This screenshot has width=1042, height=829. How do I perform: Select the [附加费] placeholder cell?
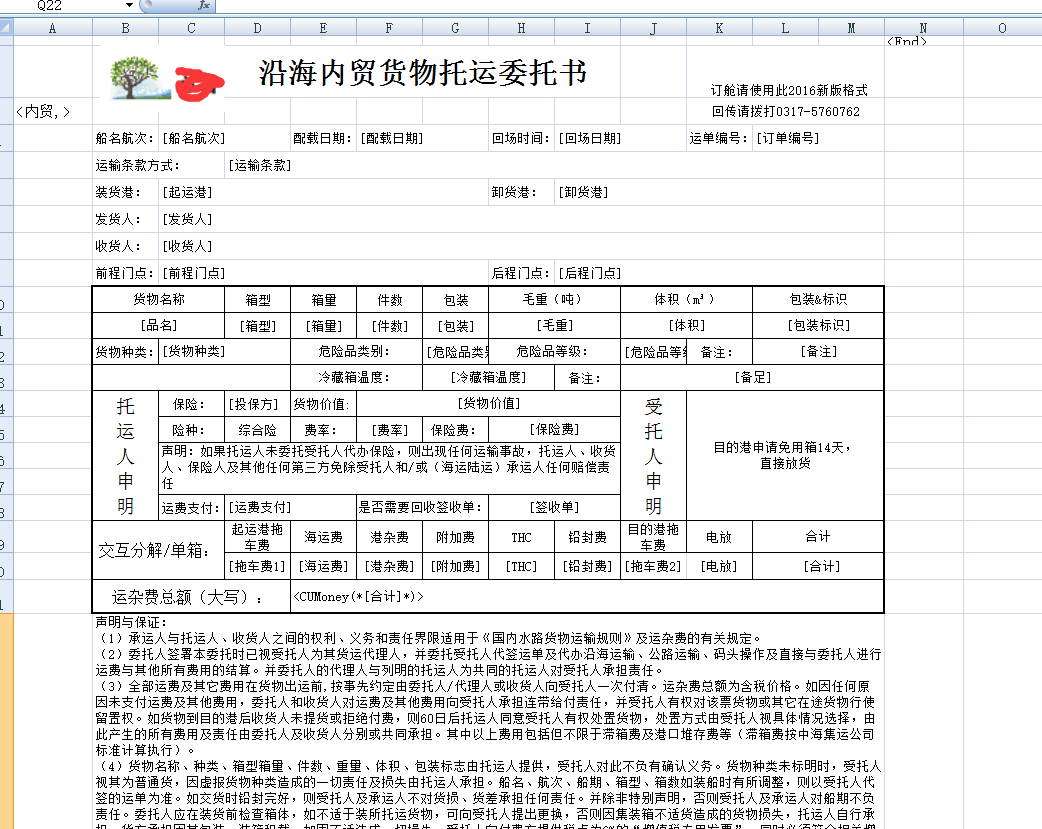(455, 566)
